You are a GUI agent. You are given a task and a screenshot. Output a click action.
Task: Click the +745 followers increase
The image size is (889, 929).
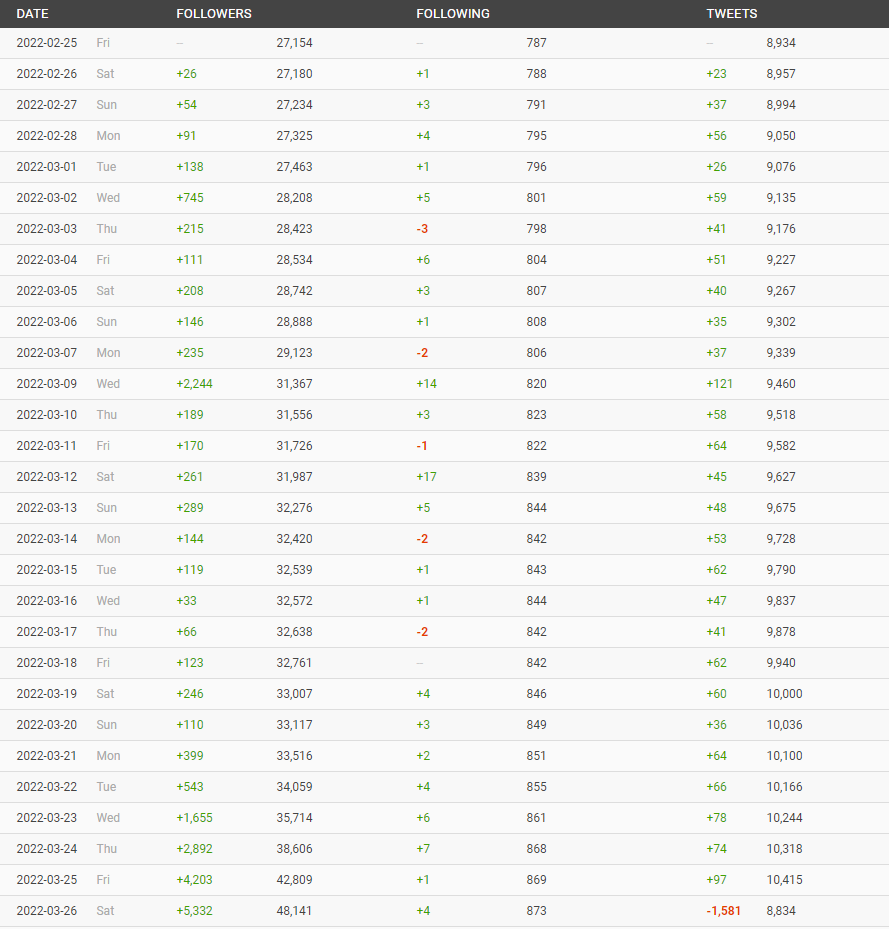pos(190,198)
